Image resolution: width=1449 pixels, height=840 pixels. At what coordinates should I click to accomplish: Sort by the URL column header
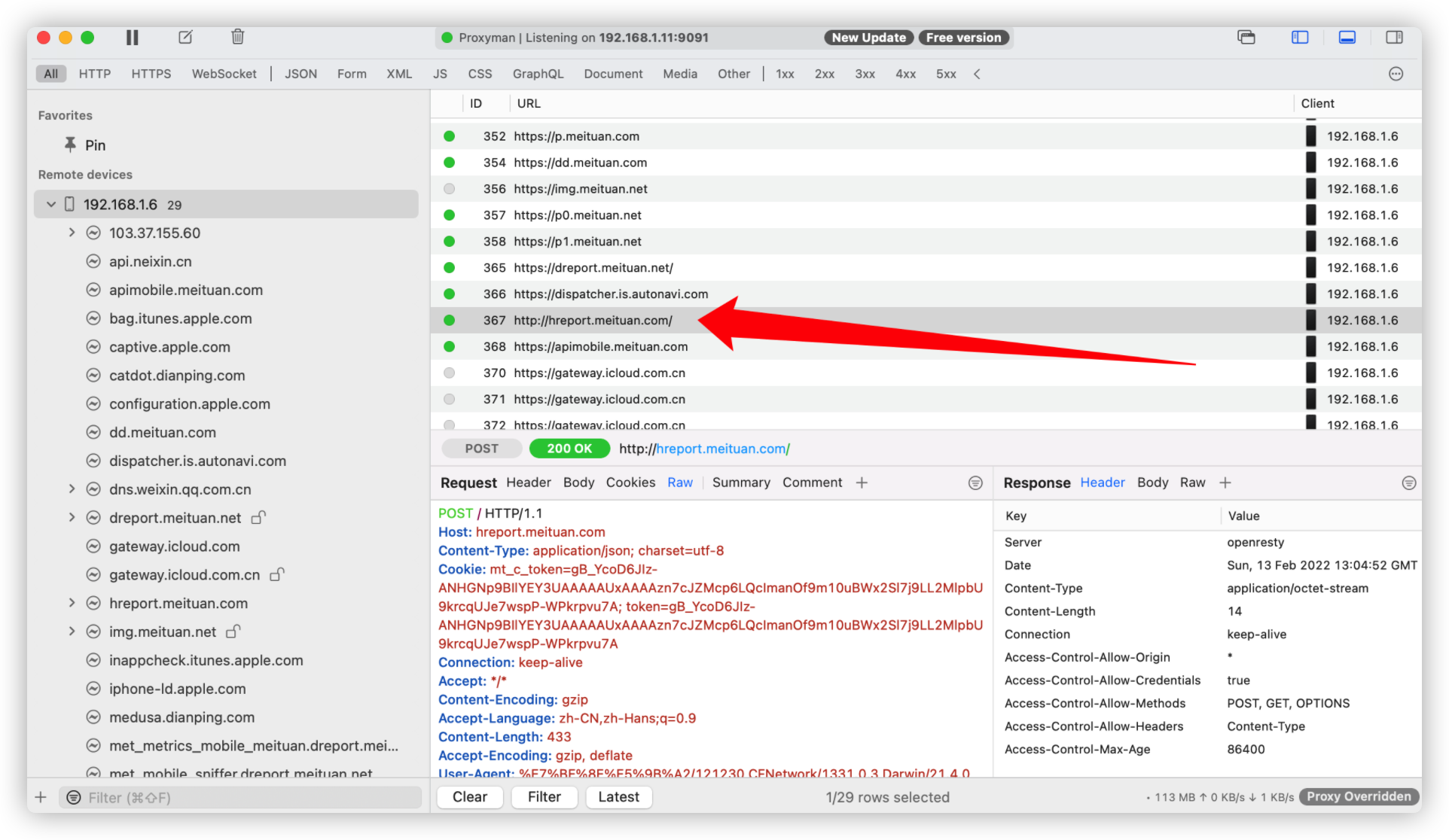529,103
